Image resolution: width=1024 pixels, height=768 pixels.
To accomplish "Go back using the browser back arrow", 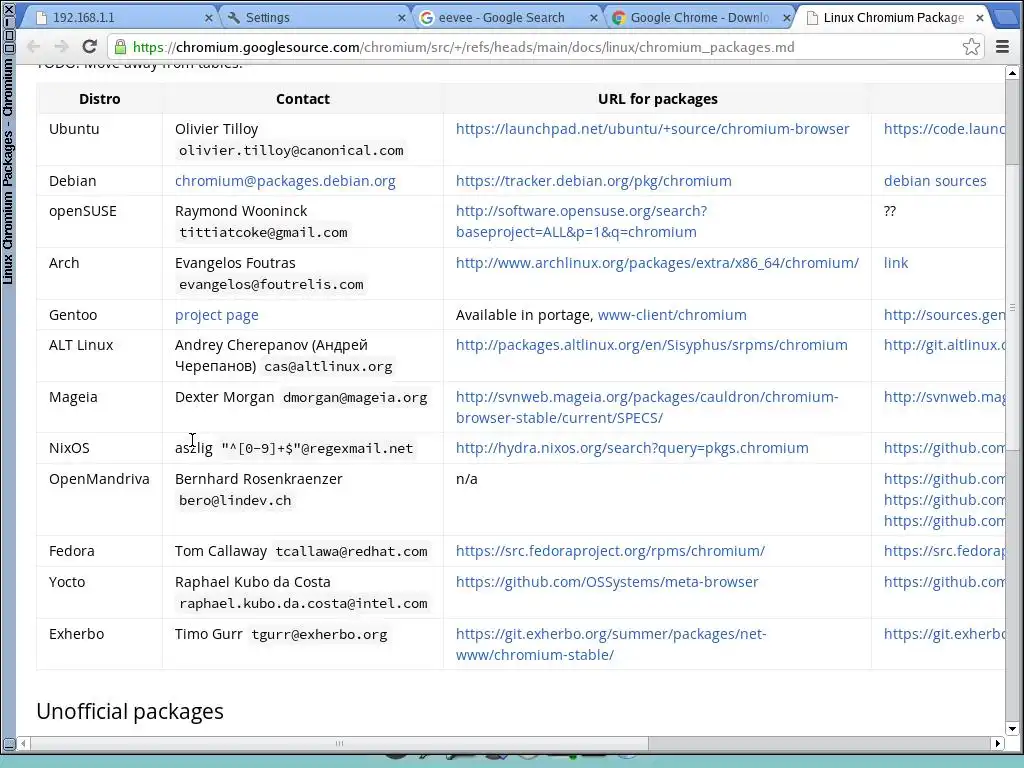I will (x=33, y=46).
